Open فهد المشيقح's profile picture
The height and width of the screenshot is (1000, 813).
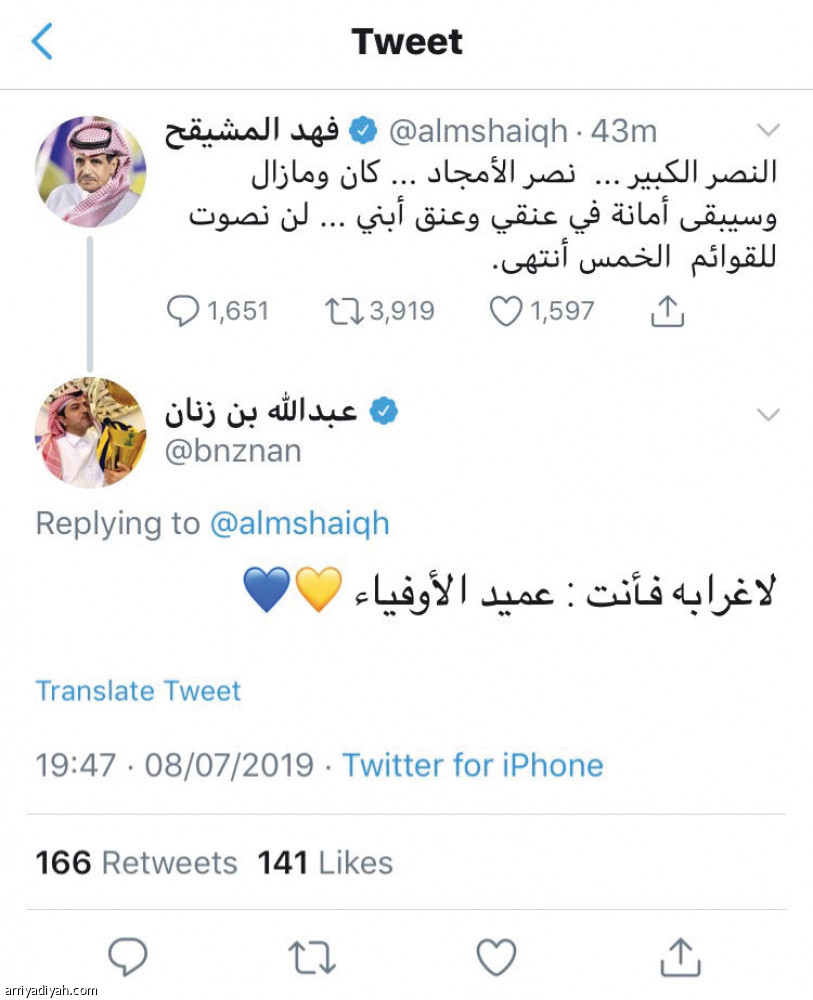[x=90, y=170]
